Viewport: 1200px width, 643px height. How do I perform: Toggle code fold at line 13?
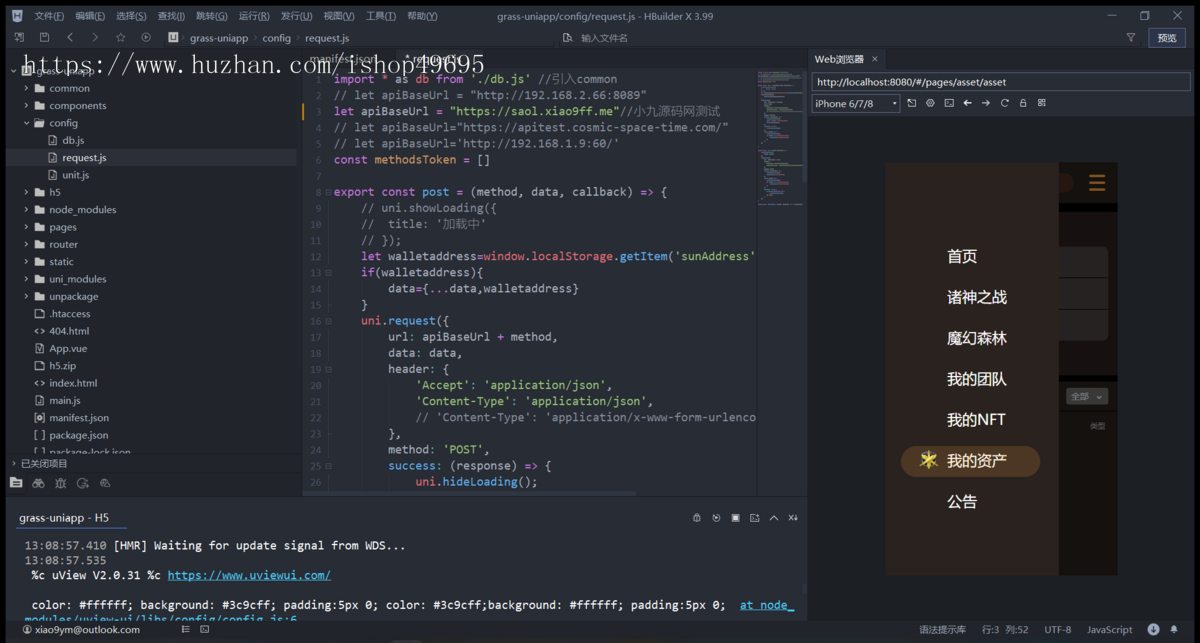pos(327,273)
